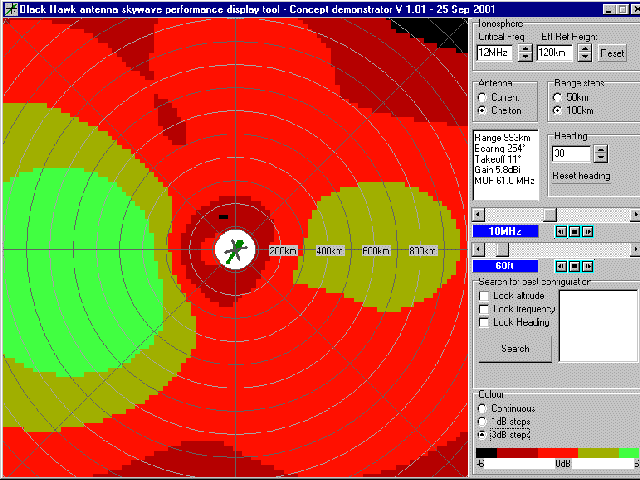The width and height of the screenshot is (640, 480).
Task: Click the 0dB label under the colour legend
Action: 563,464
